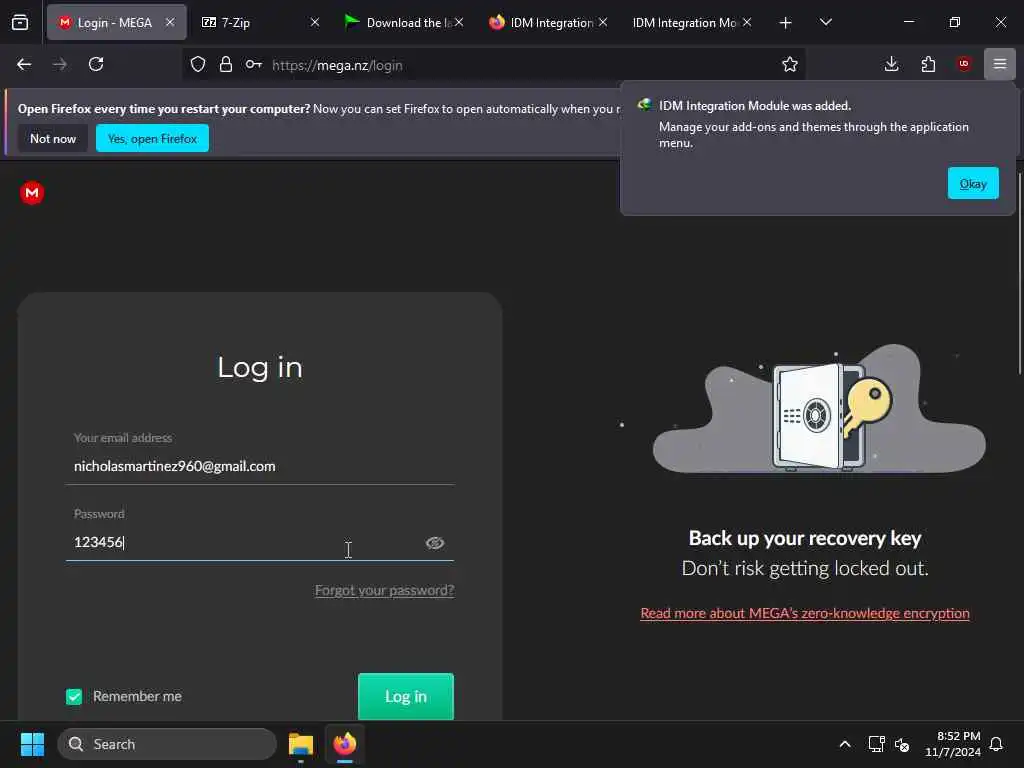The image size is (1024, 768).
Task: Open the uBlock Origin extension icon
Action: coord(964,64)
